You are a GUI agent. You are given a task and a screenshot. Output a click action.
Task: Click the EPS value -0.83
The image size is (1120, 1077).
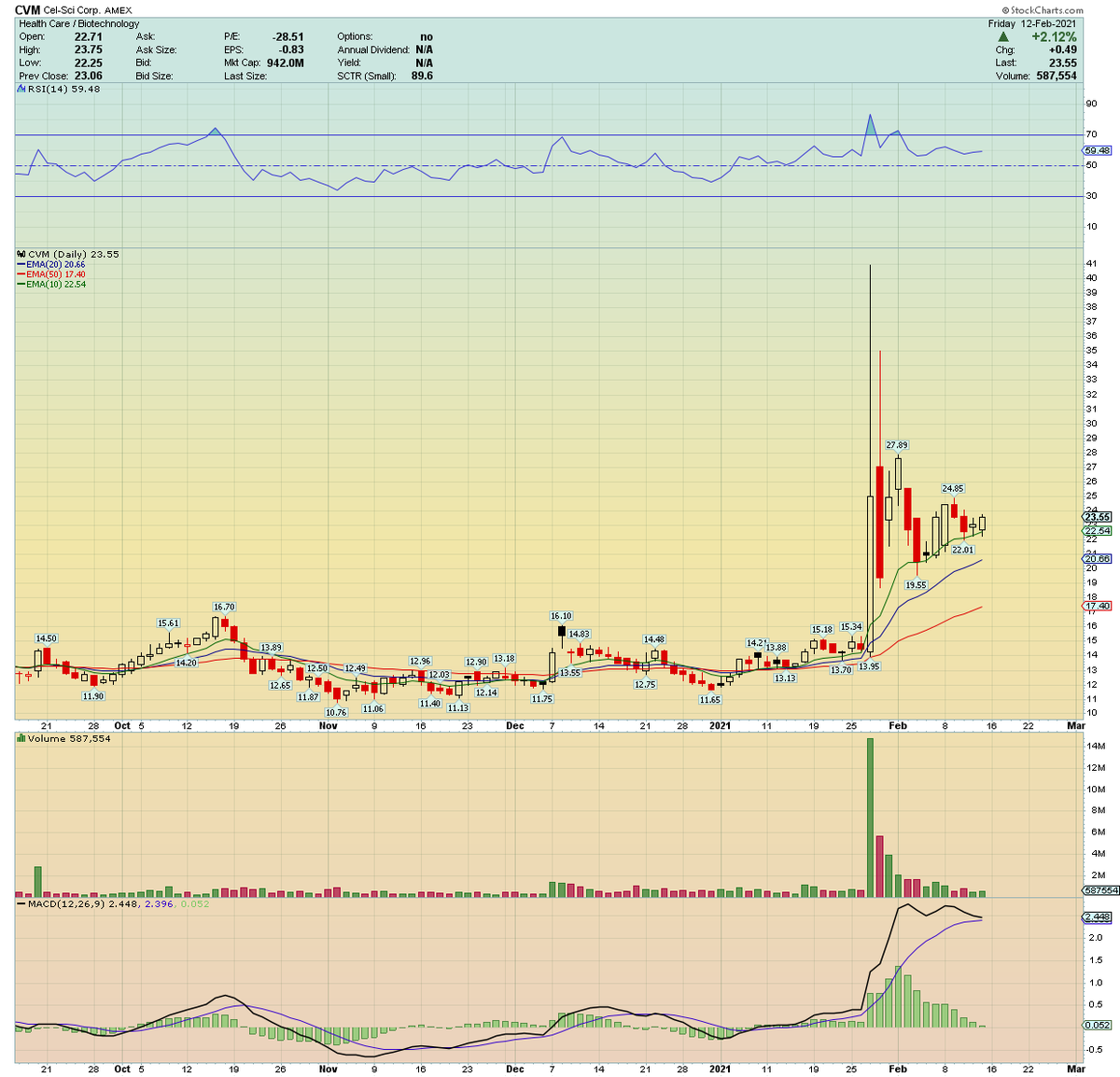pos(291,50)
